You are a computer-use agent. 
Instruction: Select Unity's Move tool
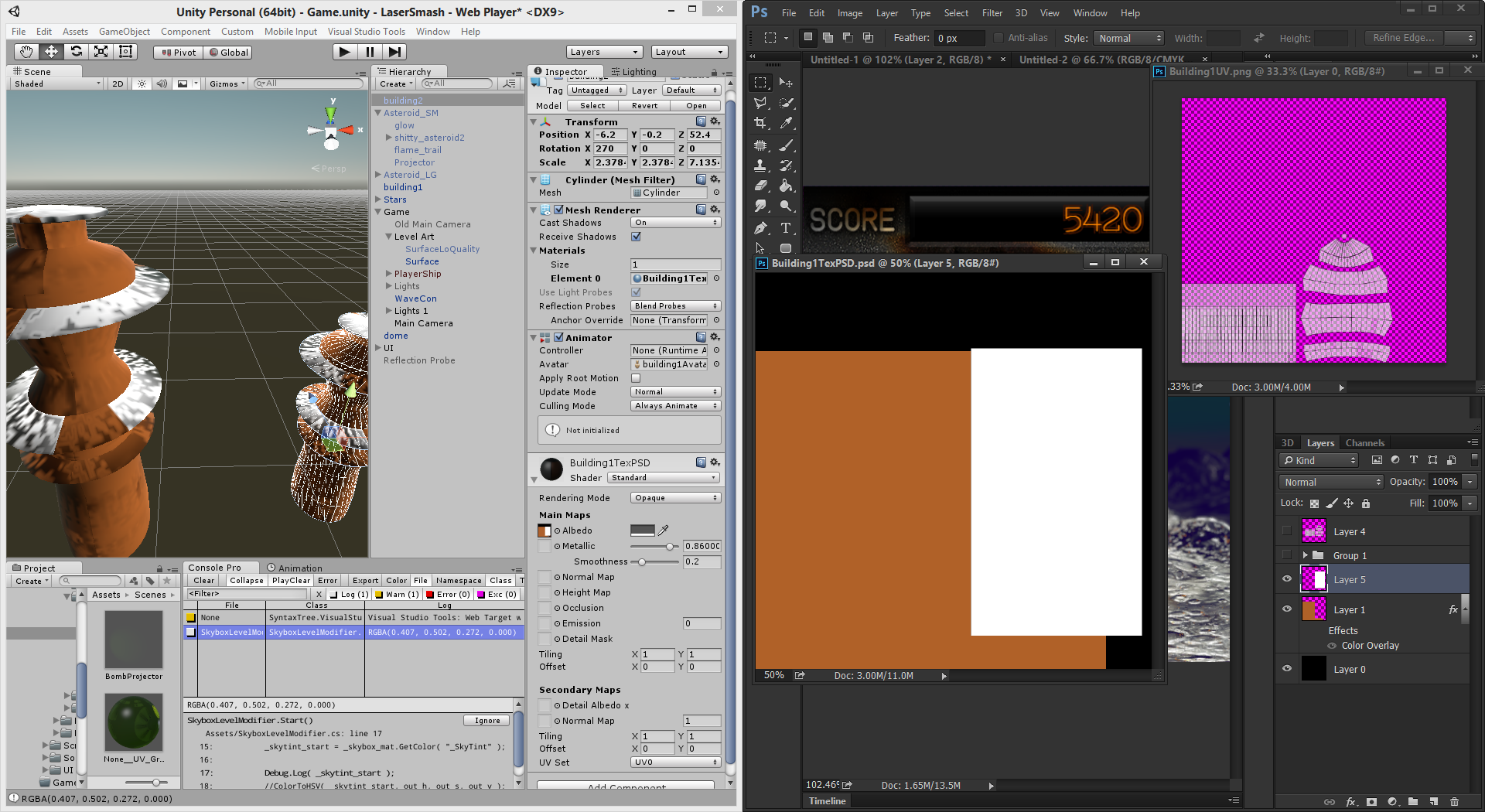[51, 52]
